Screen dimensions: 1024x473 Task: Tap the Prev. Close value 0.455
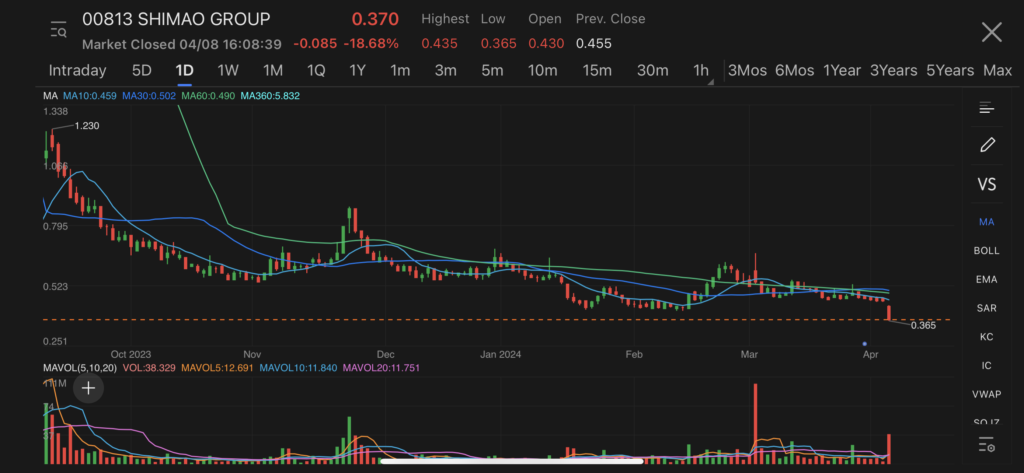click(594, 44)
